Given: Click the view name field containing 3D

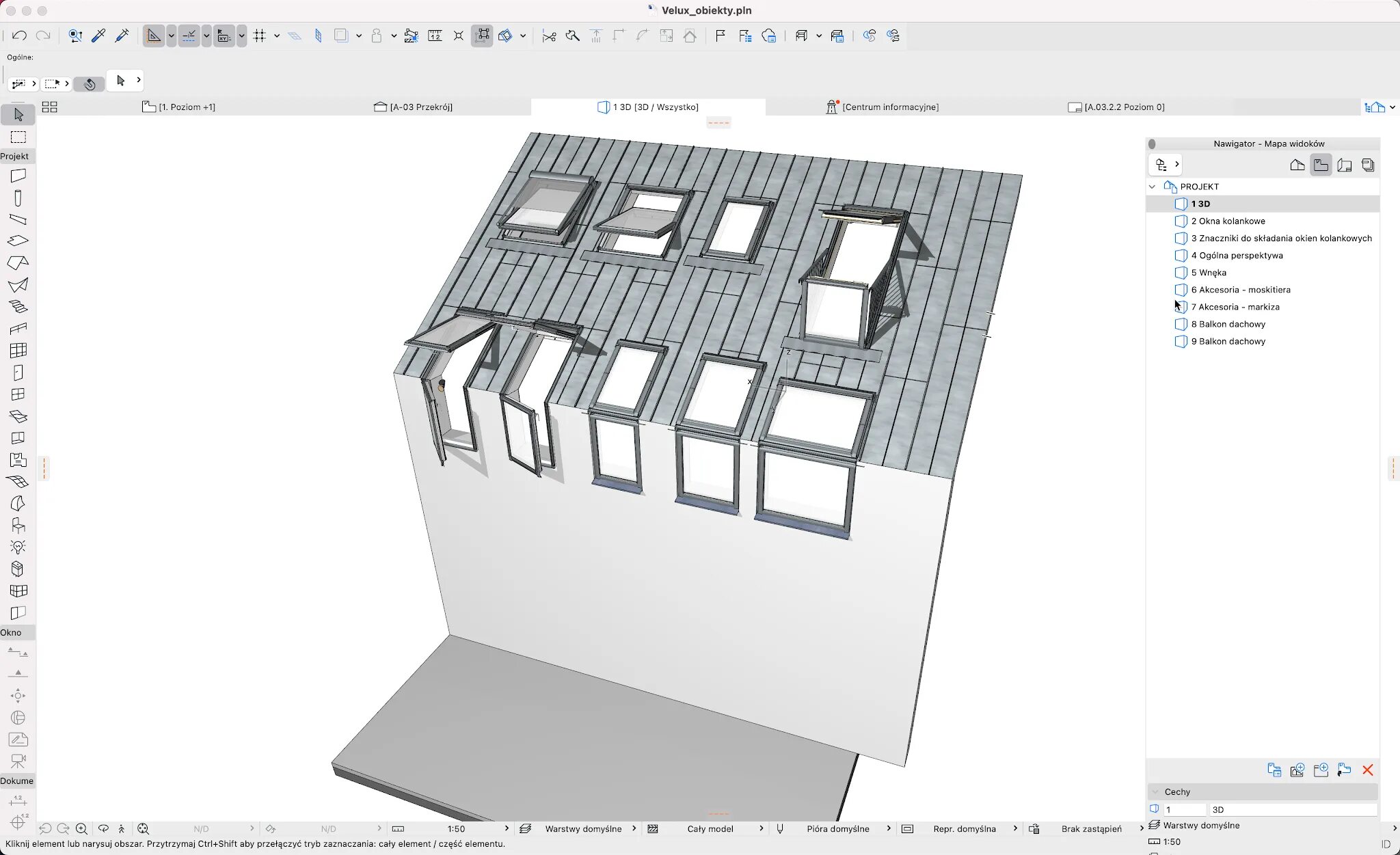Looking at the screenshot, I should click(x=1292, y=809).
